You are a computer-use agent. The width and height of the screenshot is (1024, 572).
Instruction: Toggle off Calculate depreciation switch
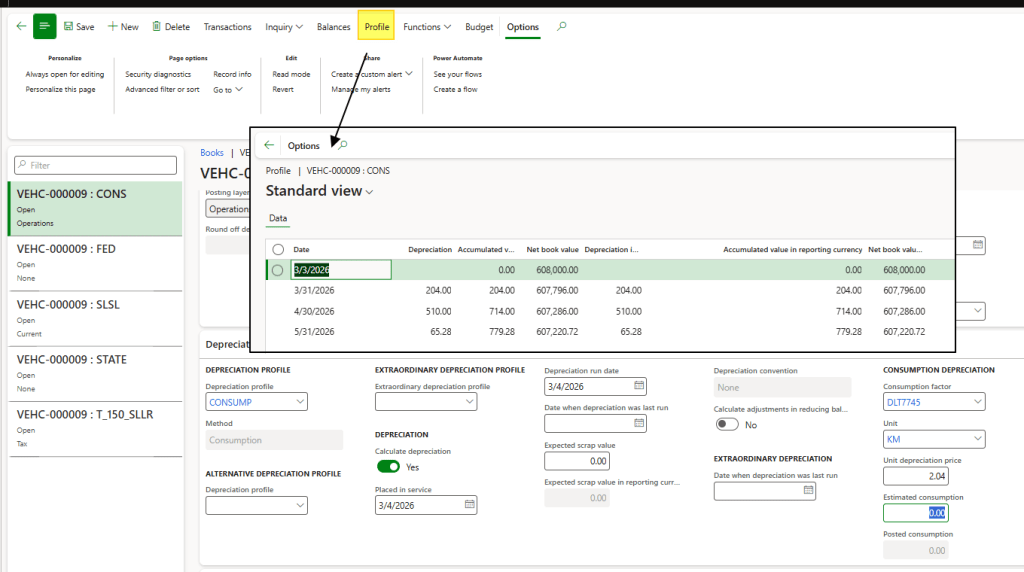point(388,467)
